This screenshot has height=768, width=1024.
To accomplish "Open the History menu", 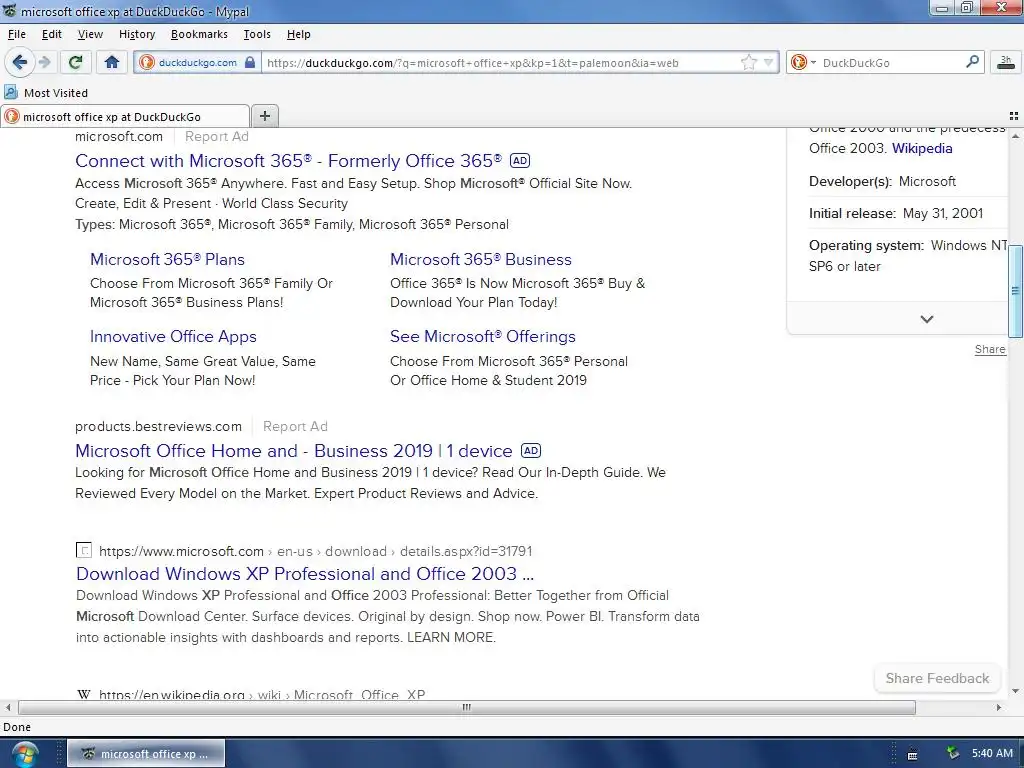I will tap(136, 34).
